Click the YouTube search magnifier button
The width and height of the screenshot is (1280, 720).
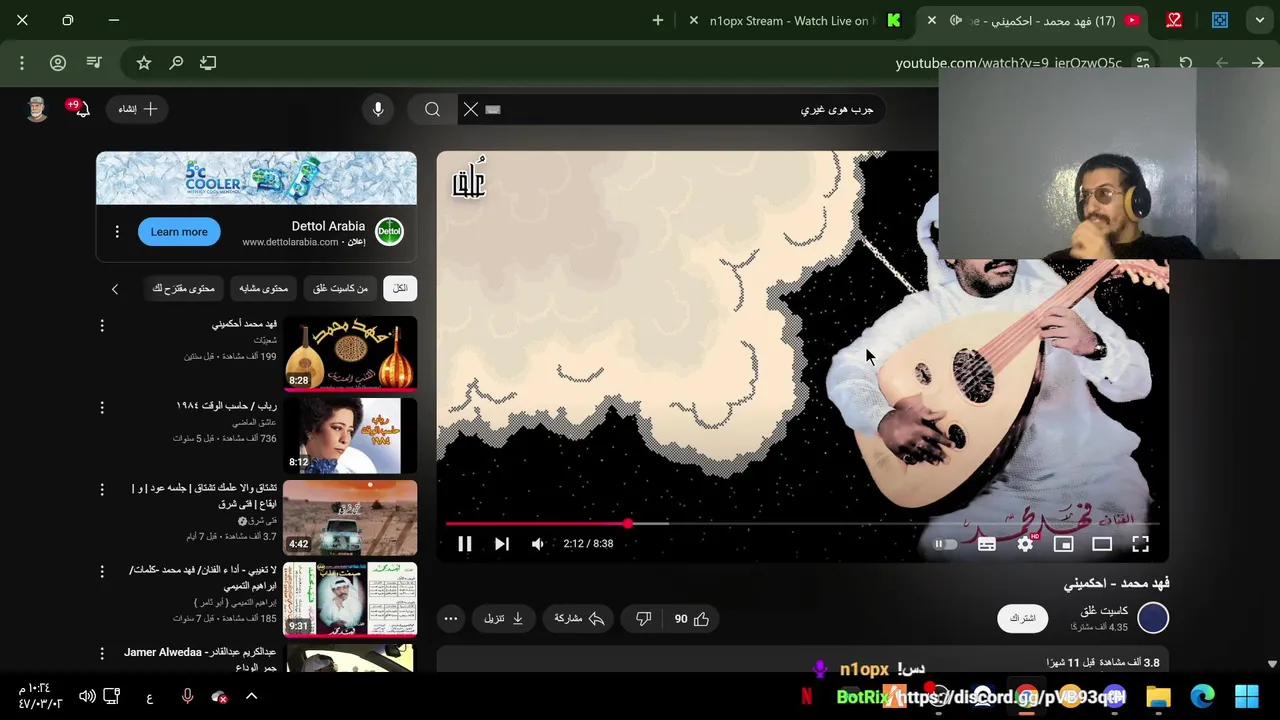(432, 109)
